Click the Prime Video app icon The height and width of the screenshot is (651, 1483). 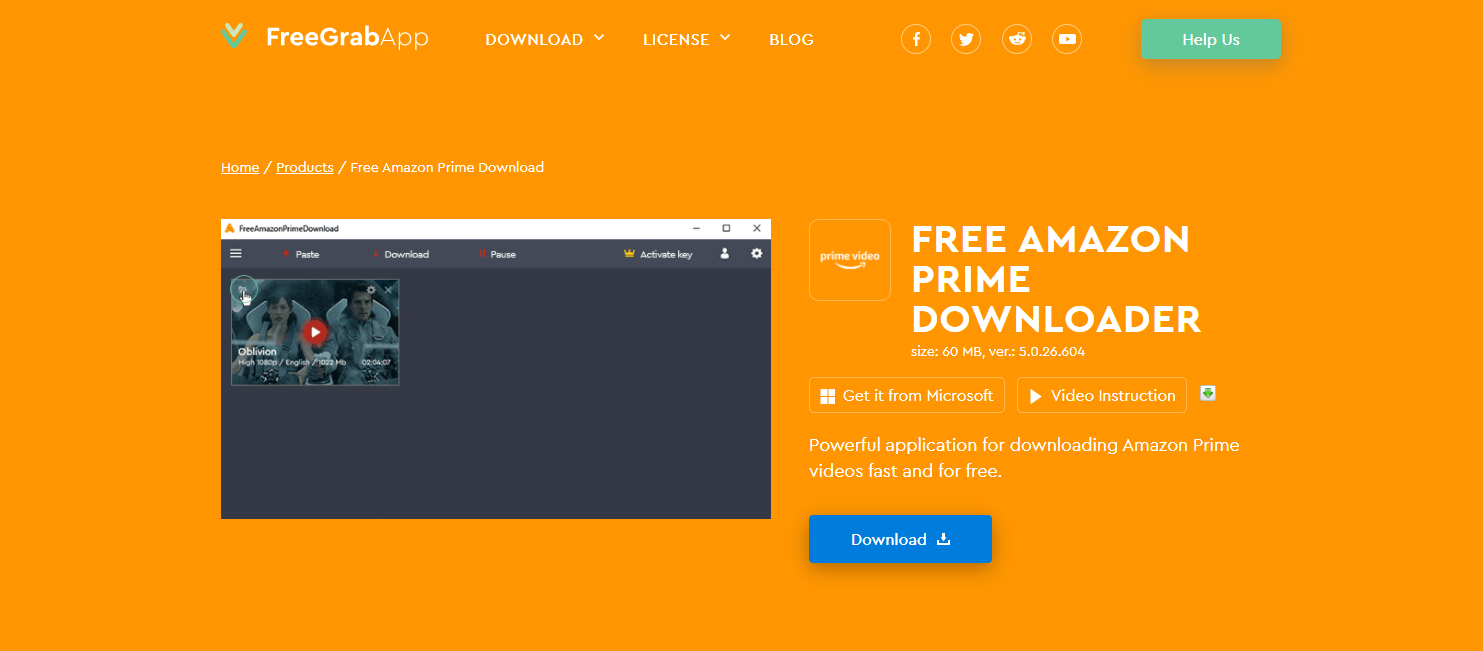pyautogui.click(x=850, y=260)
